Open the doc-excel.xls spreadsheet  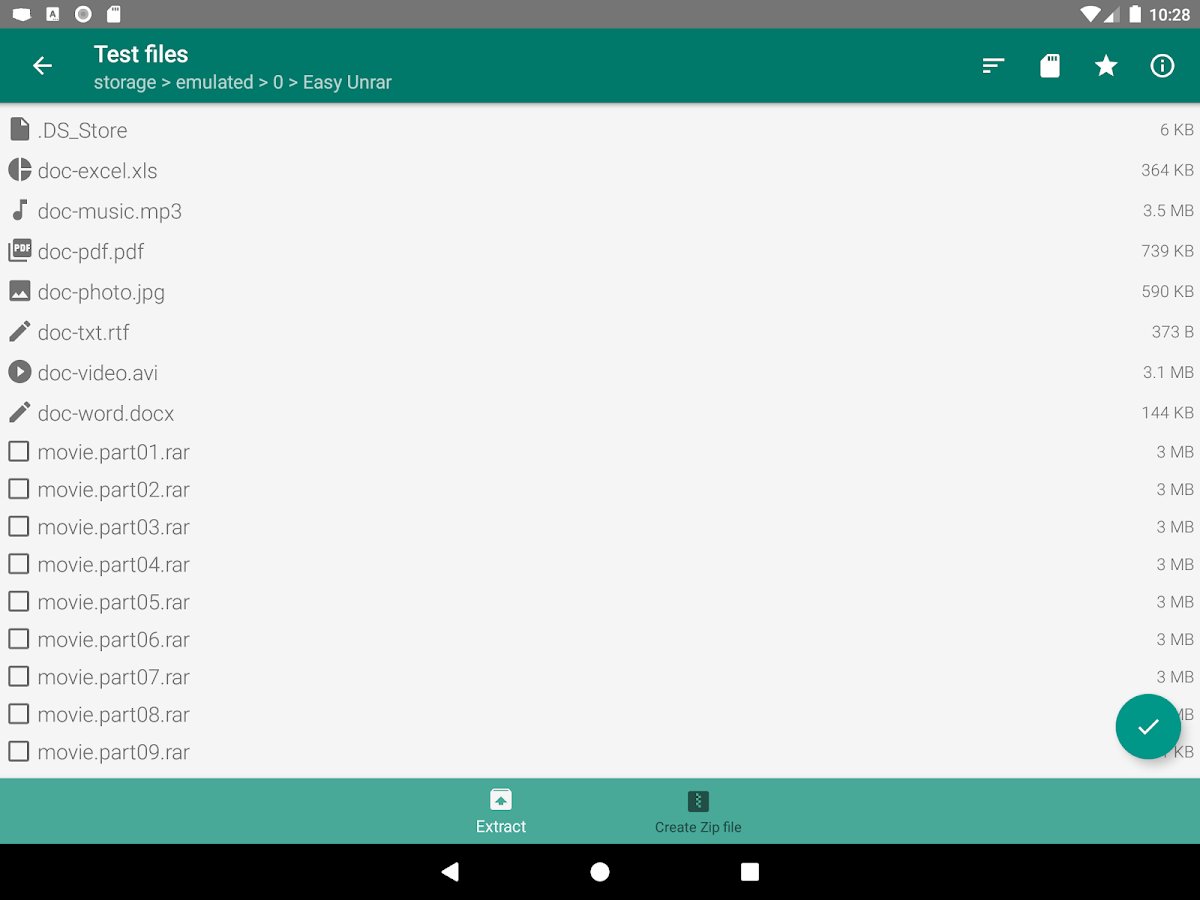point(600,171)
